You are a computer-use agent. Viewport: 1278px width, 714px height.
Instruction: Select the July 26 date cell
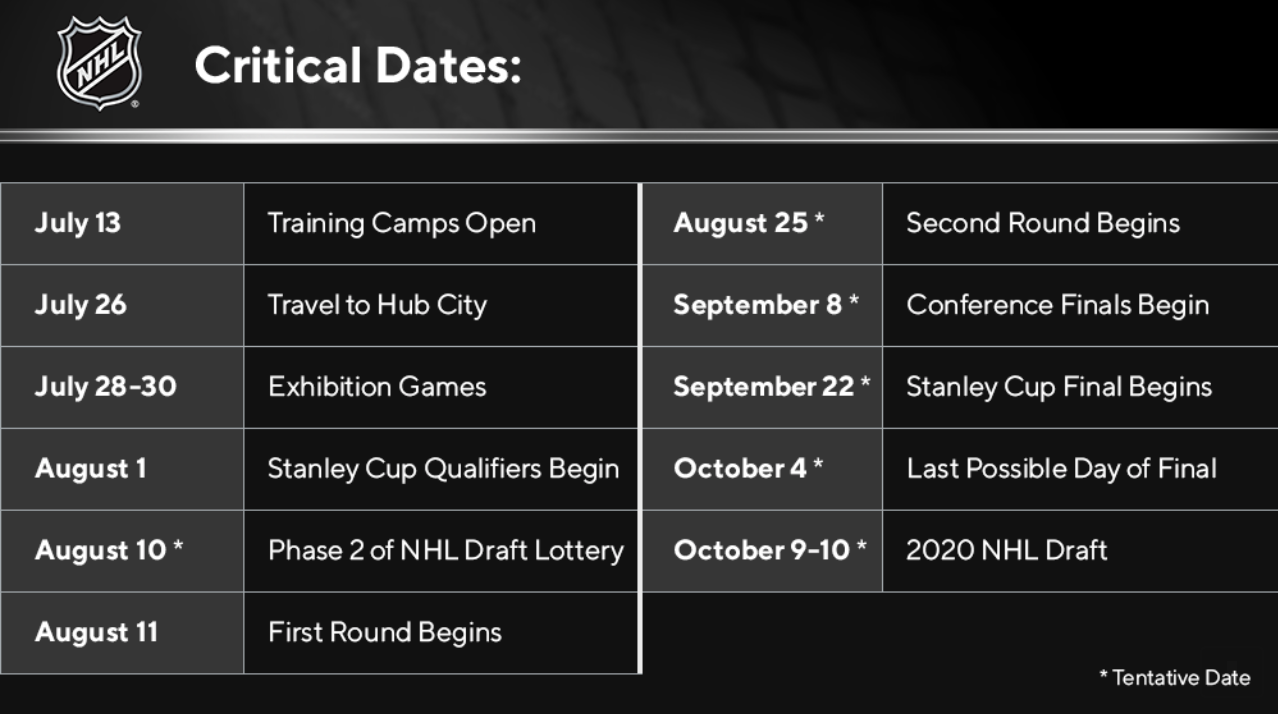121,305
